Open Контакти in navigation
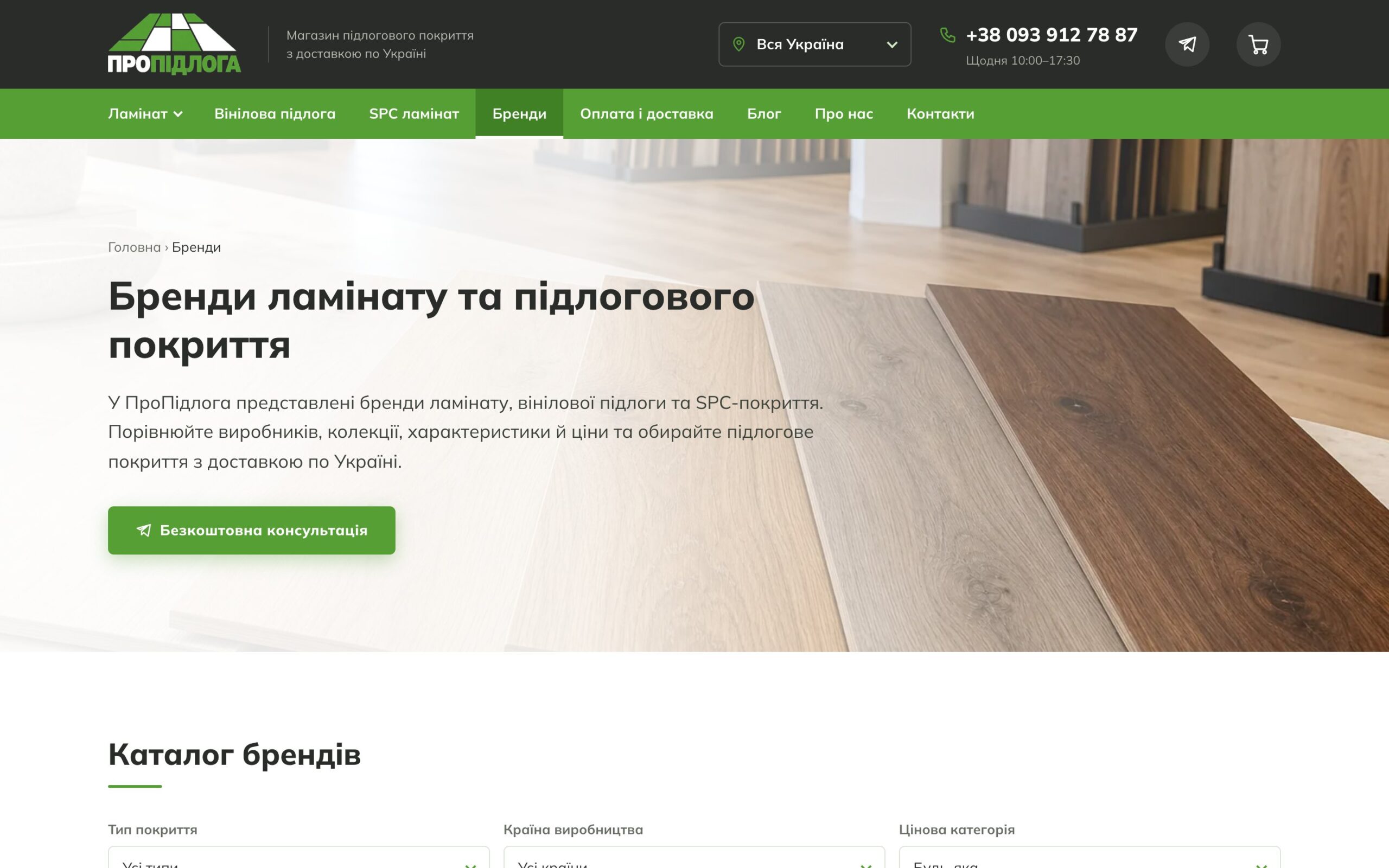Image resolution: width=1389 pixels, height=868 pixels. 940,114
